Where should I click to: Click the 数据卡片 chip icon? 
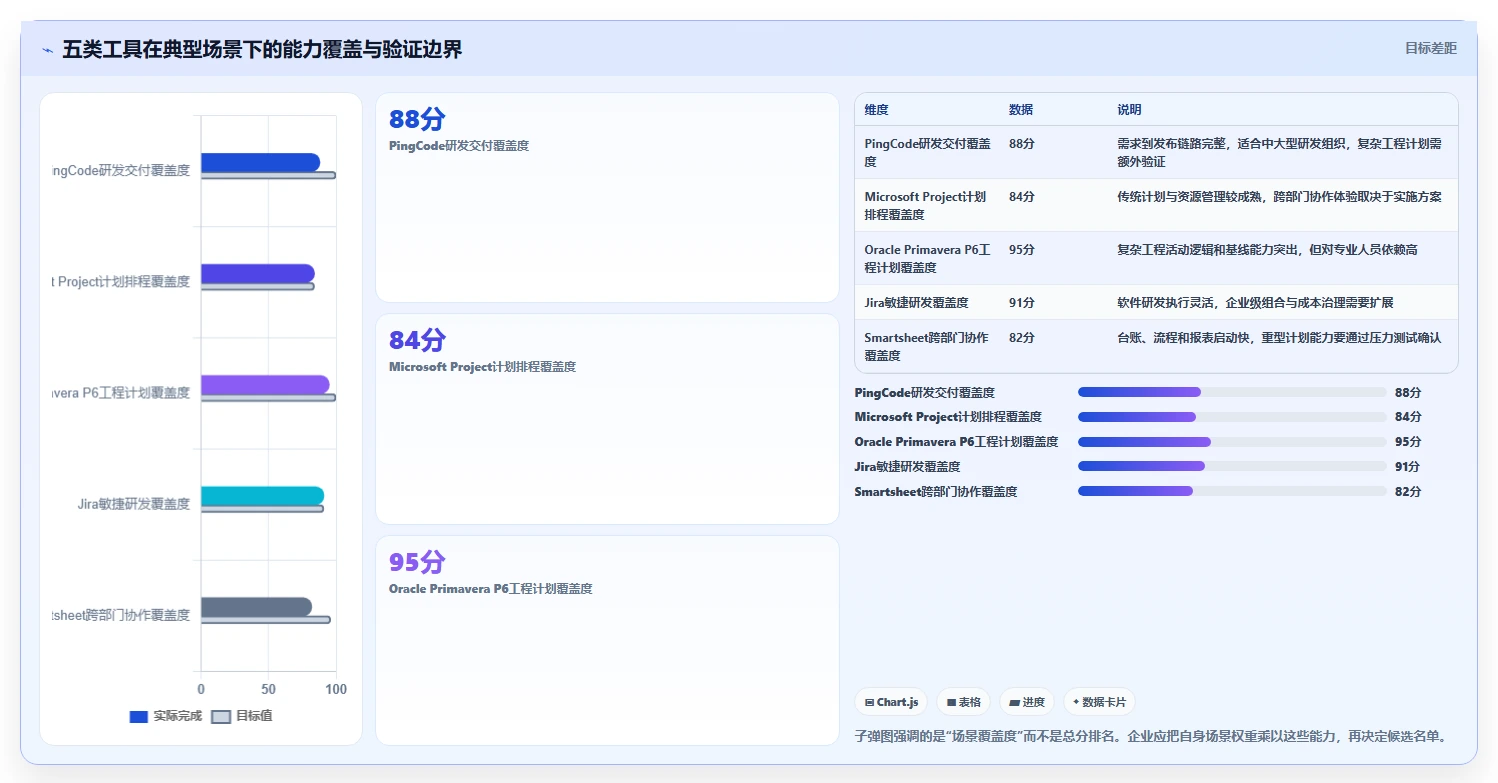pos(1076,702)
